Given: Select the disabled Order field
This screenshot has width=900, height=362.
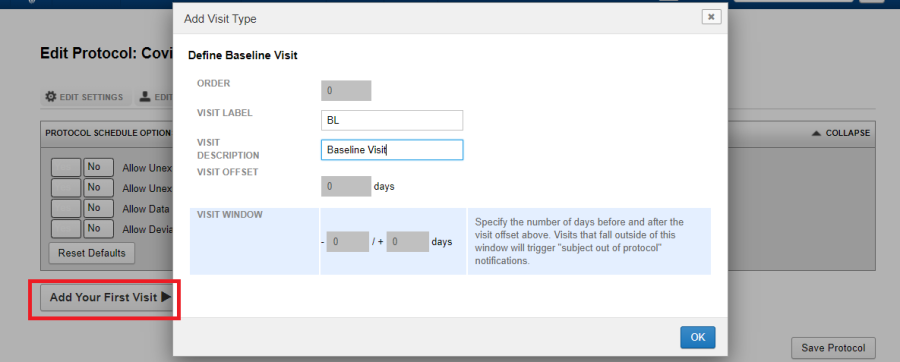Looking at the screenshot, I should (346, 91).
